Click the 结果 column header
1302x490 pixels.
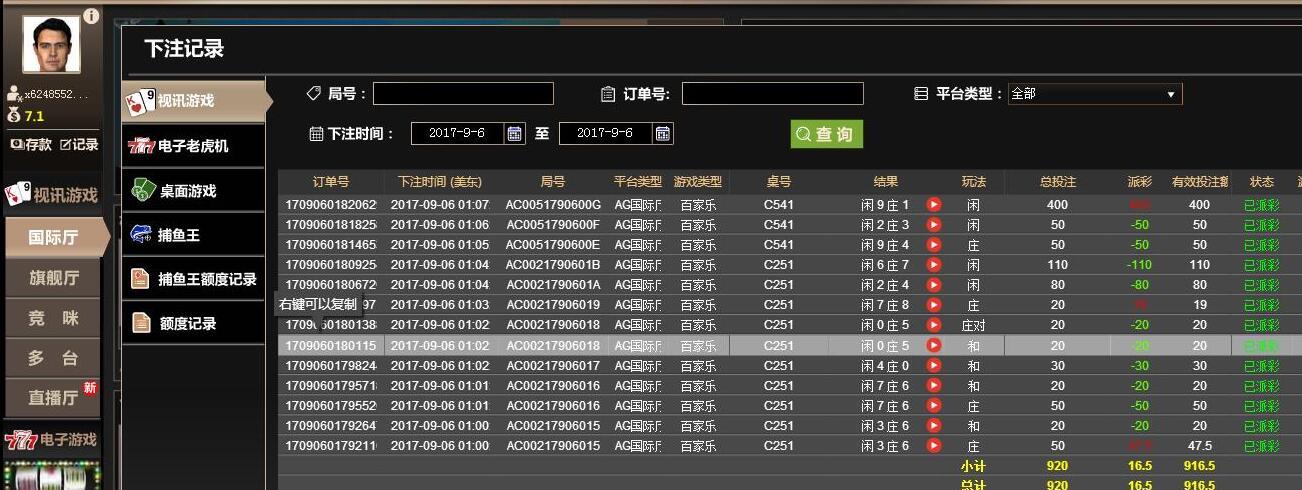(886, 182)
